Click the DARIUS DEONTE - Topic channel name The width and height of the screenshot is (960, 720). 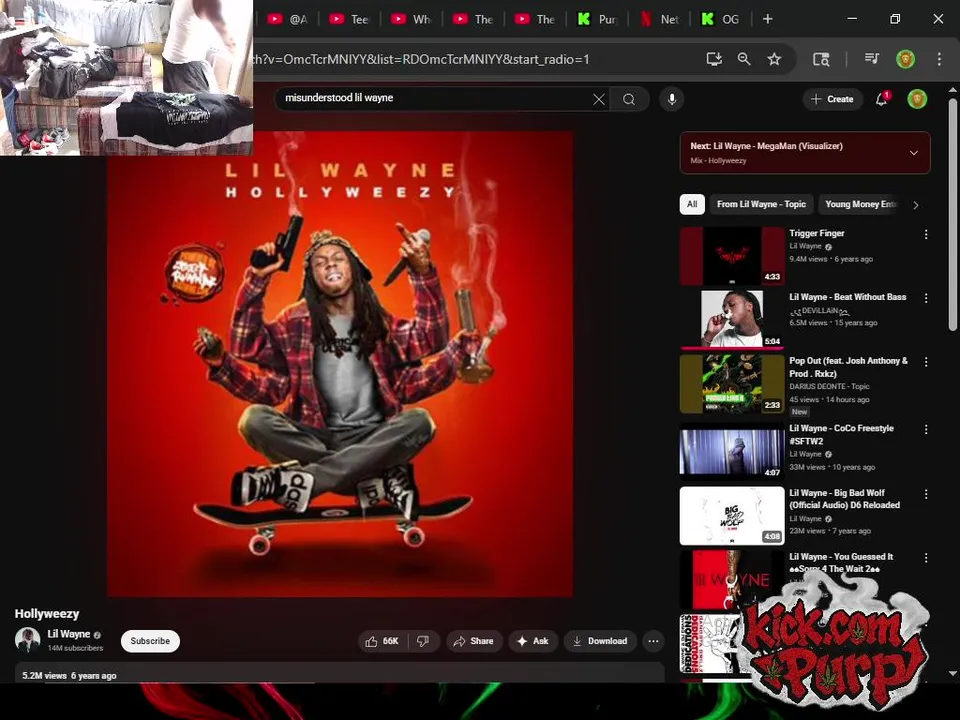pyautogui.click(x=829, y=386)
